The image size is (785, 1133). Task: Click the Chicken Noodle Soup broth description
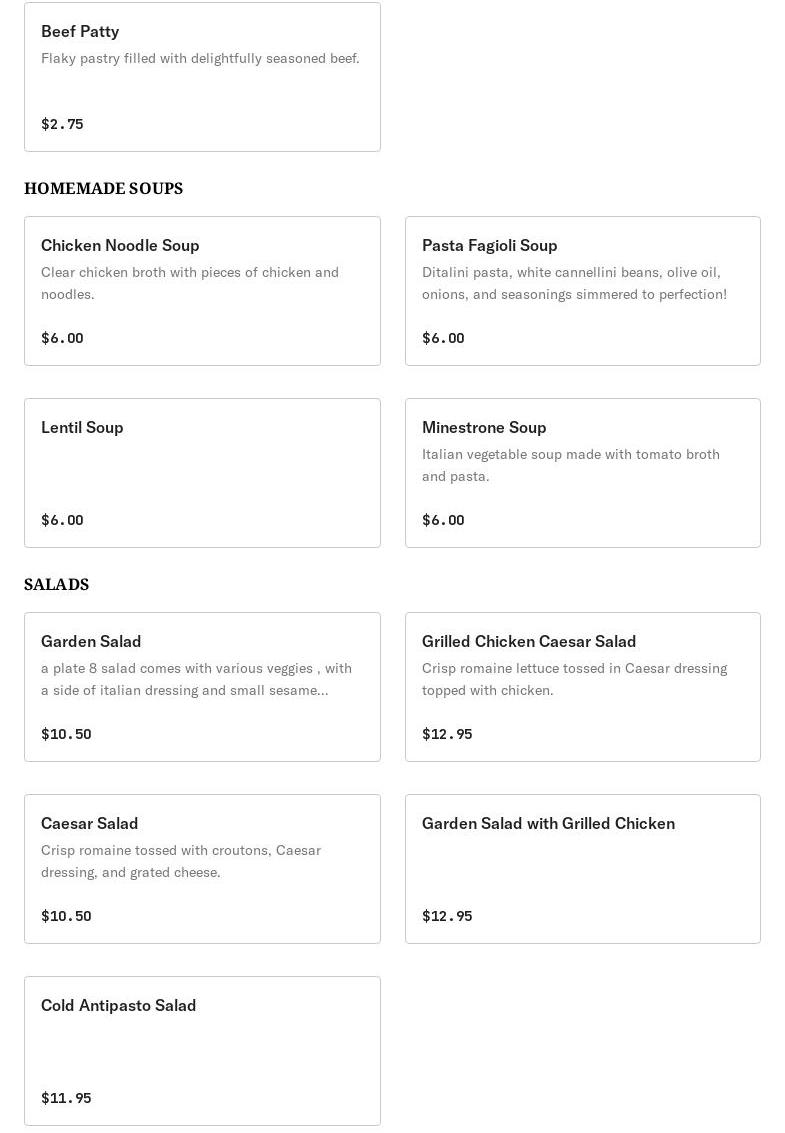[x=190, y=283]
